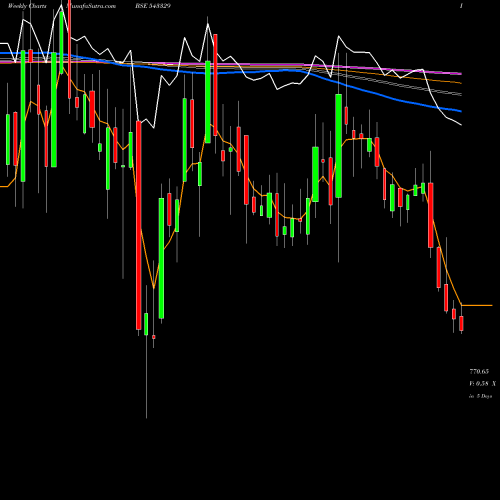Select the "BSE 543329" symbol label
This screenshot has width=500, height=500.
point(153,6)
